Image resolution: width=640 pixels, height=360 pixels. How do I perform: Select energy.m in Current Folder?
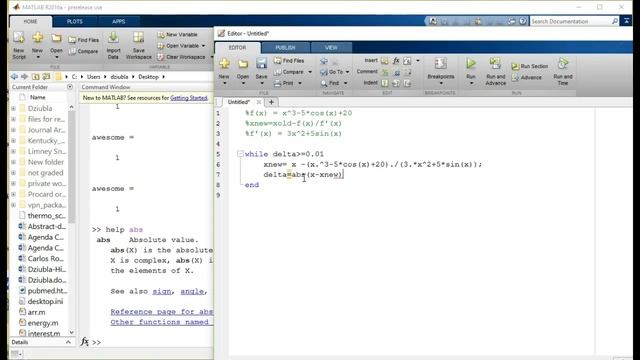[x=43, y=323]
